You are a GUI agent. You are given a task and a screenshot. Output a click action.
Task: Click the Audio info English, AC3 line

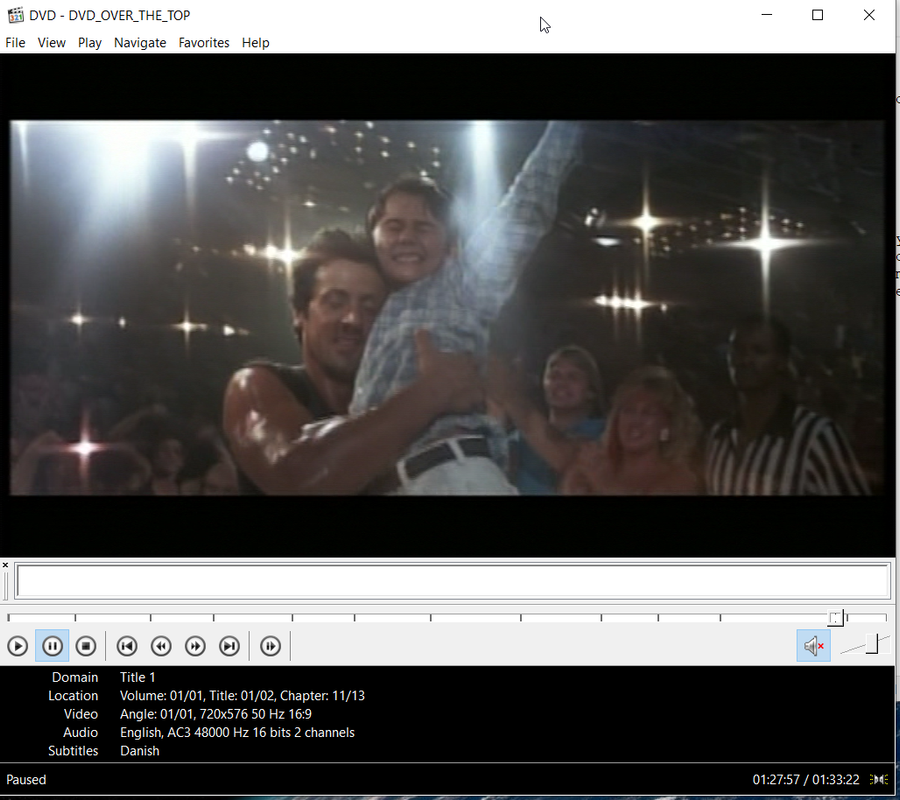pos(237,732)
